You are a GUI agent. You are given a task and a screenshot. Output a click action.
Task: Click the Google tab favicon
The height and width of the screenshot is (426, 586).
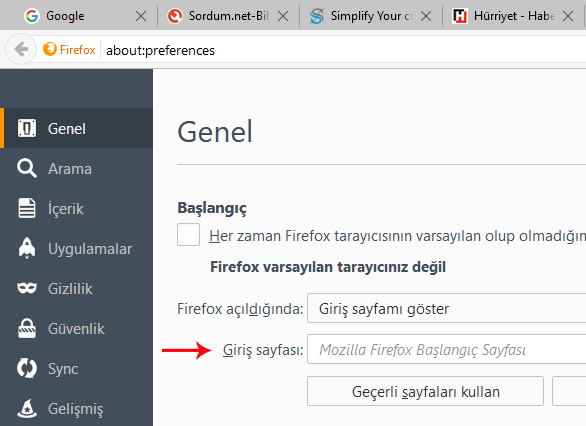32,16
